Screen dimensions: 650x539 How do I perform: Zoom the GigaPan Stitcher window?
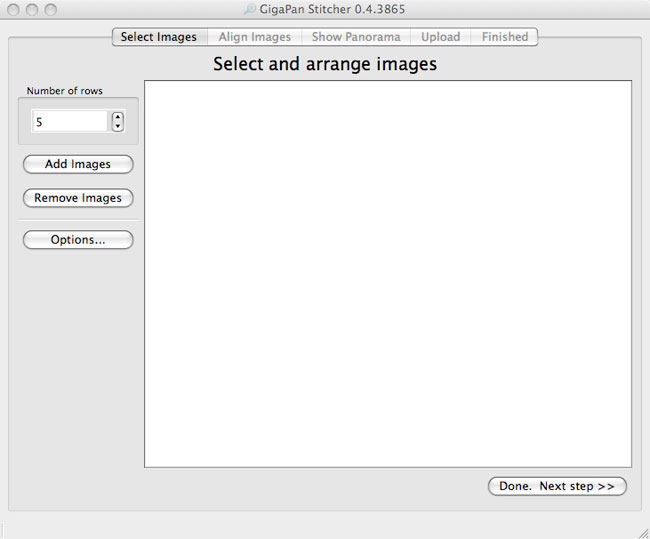click(x=51, y=9)
